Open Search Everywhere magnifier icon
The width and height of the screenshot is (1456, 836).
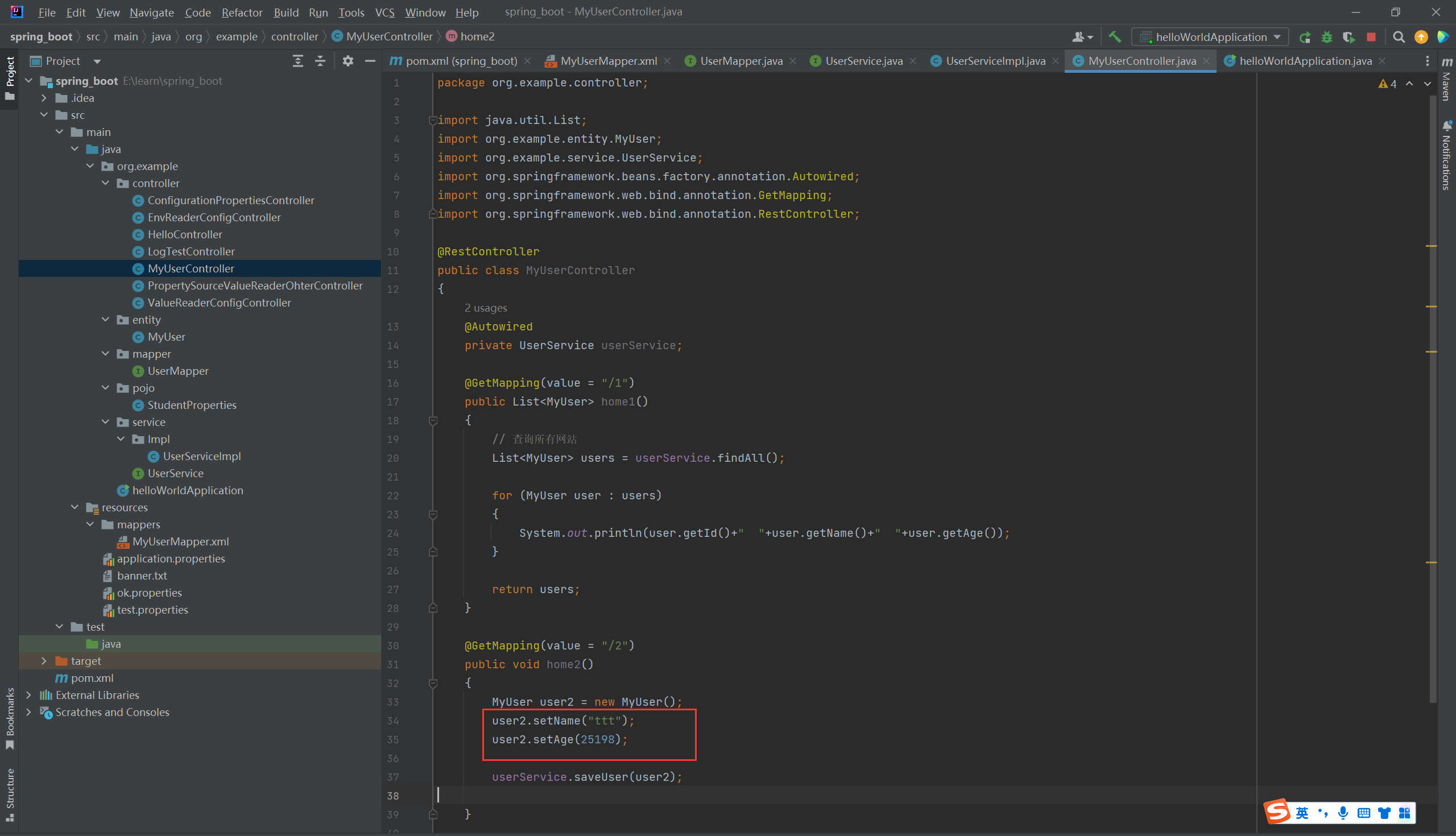coord(1399,37)
